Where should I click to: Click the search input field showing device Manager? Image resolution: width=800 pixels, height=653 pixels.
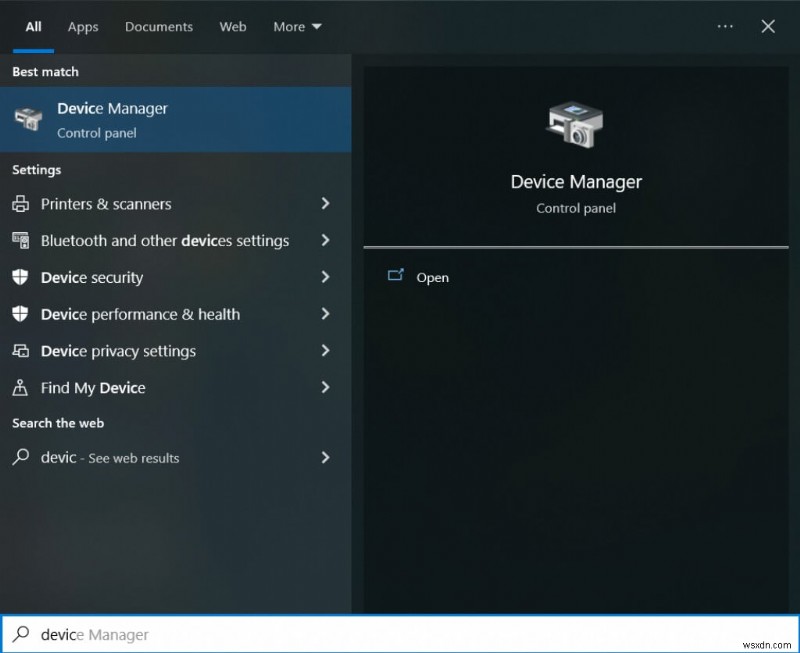(400, 634)
